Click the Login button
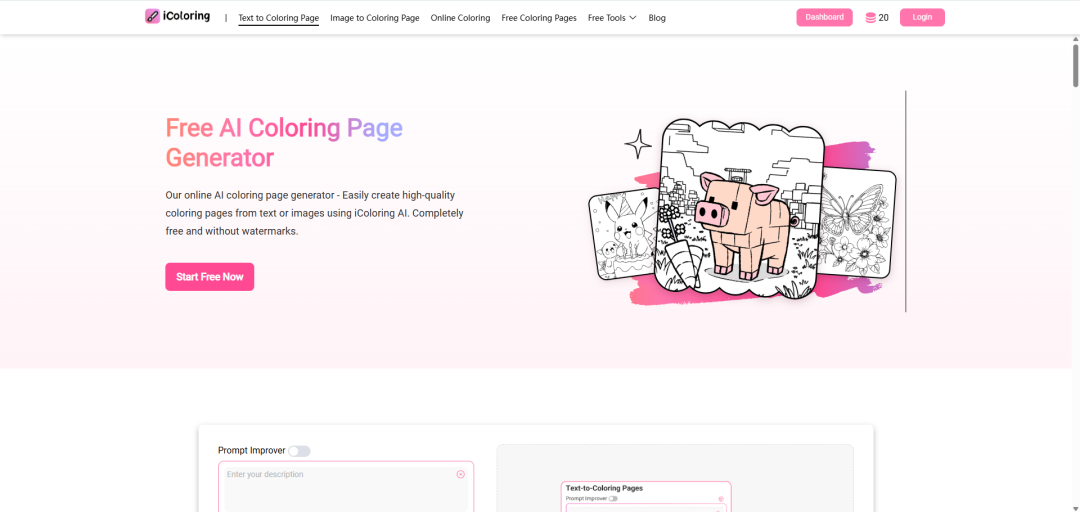The height and width of the screenshot is (512, 1080). [922, 17]
